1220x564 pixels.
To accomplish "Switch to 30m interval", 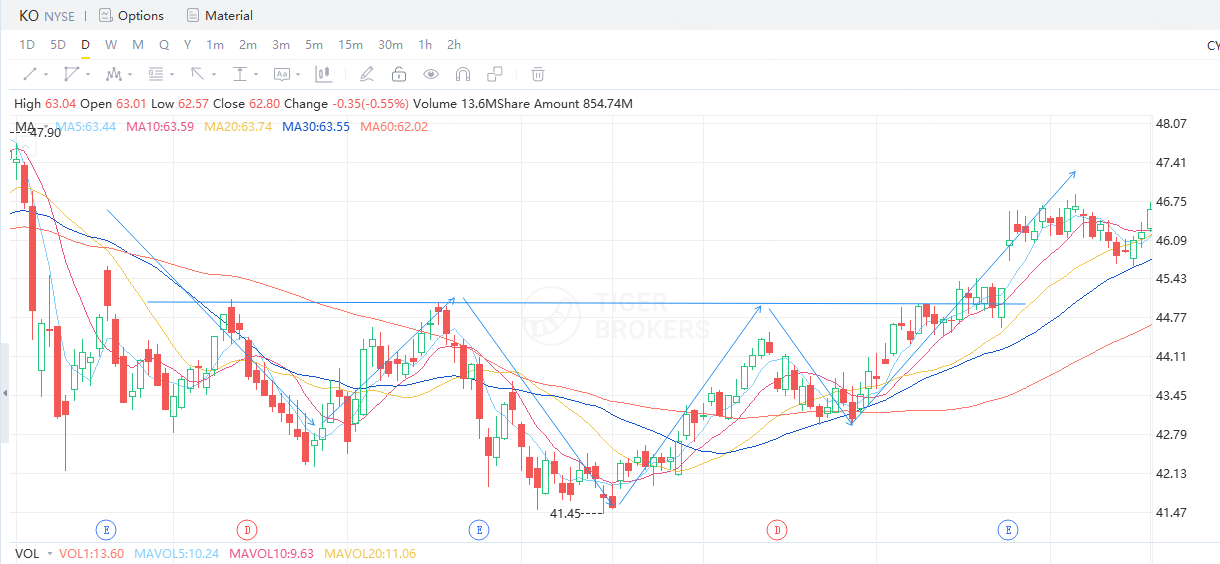I will coord(390,45).
